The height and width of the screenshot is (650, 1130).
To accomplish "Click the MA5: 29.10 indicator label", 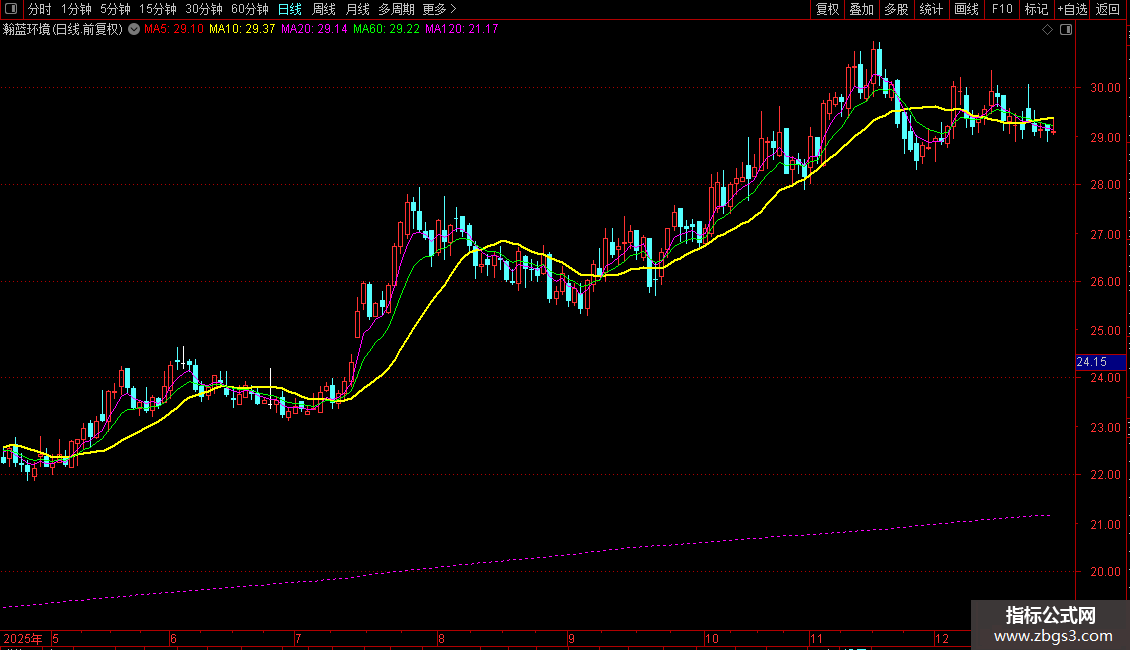I will (x=174, y=29).
